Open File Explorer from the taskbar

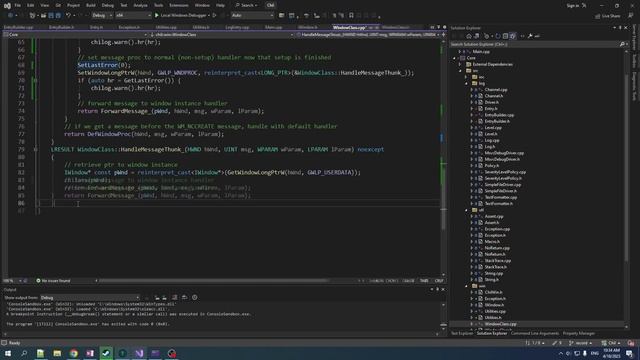57,353
